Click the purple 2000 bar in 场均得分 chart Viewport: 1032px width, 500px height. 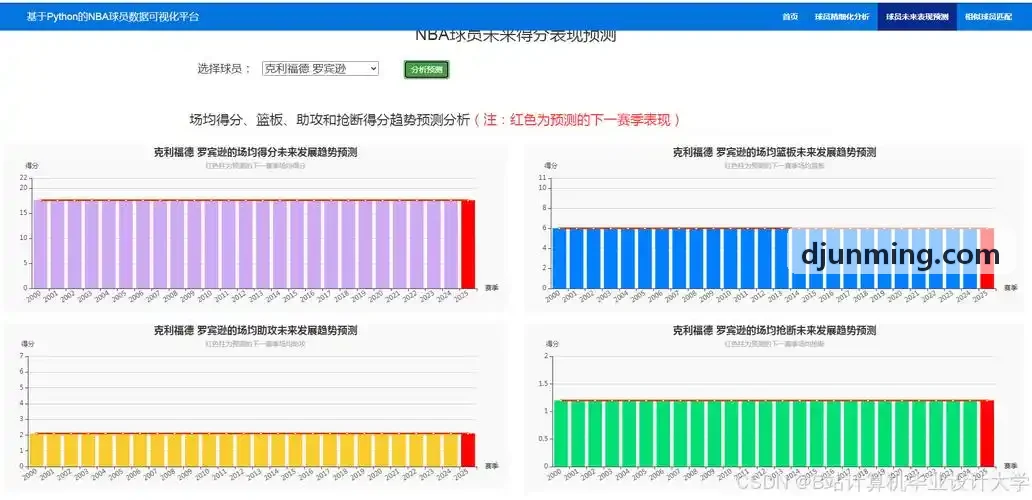40,244
